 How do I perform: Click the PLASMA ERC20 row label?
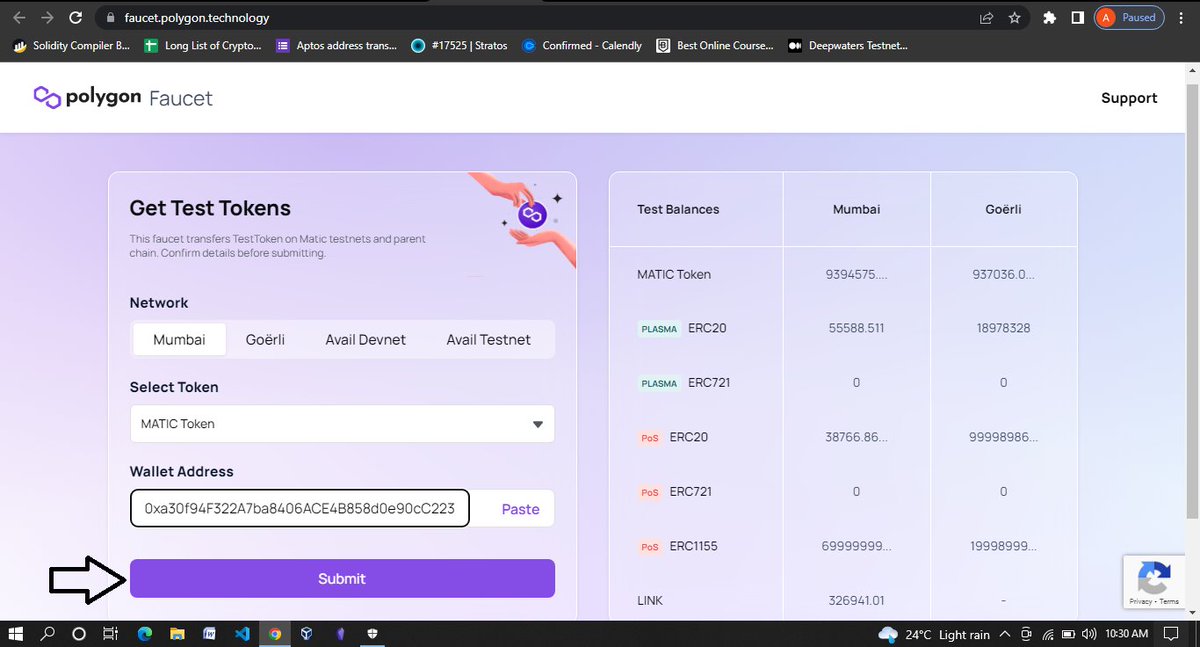682,328
